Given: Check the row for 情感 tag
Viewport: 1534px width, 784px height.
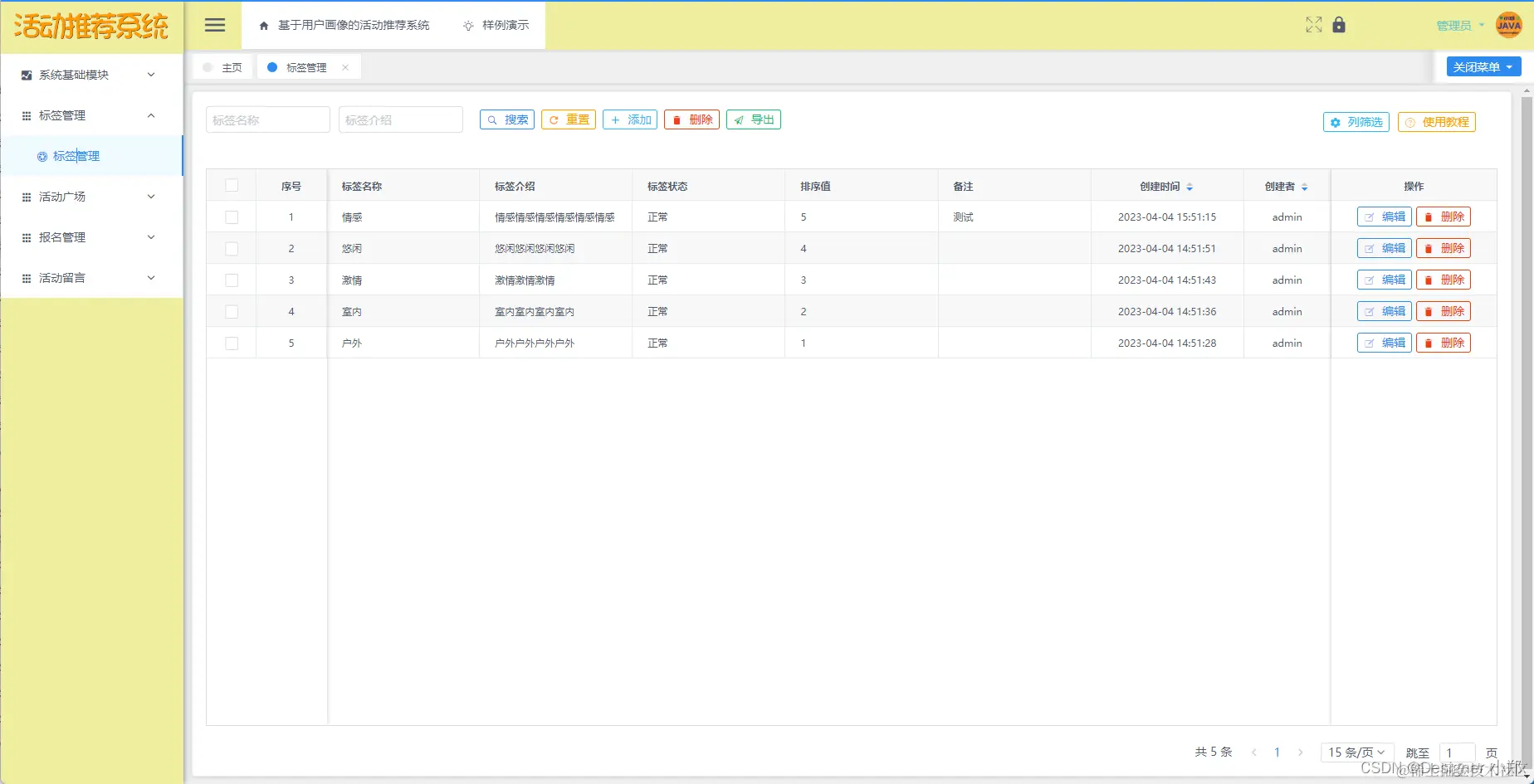Looking at the screenshot, I should (x=232, y=217).
